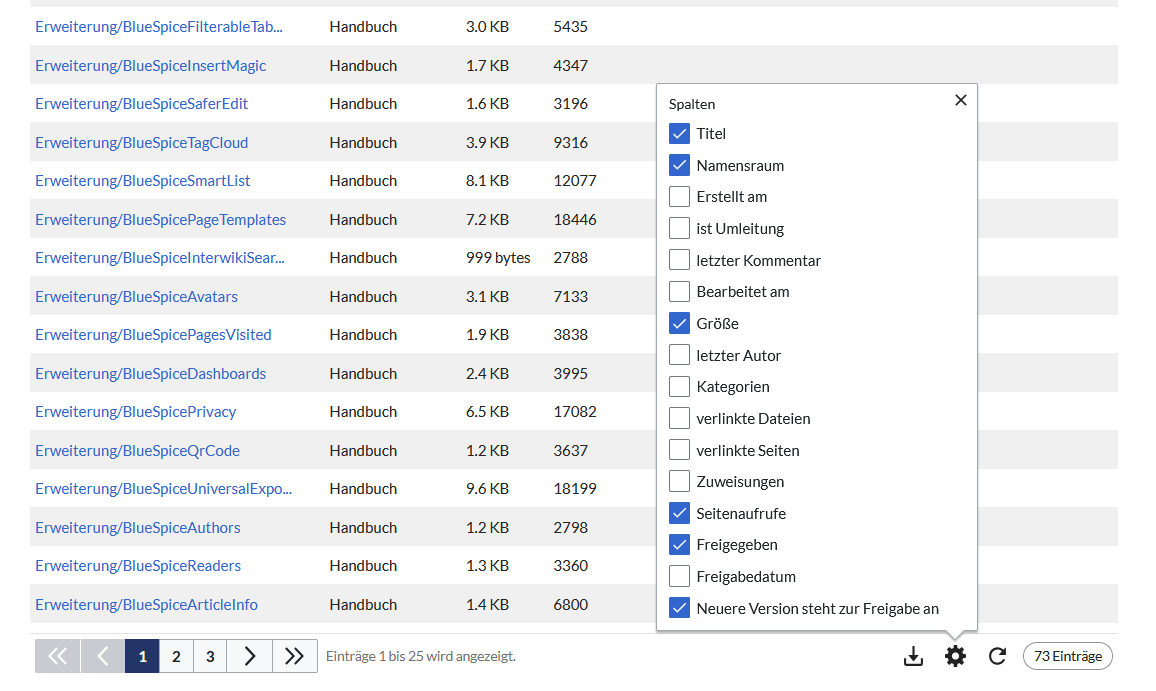
Task: Go to page 2
Action: pos(176,657)
